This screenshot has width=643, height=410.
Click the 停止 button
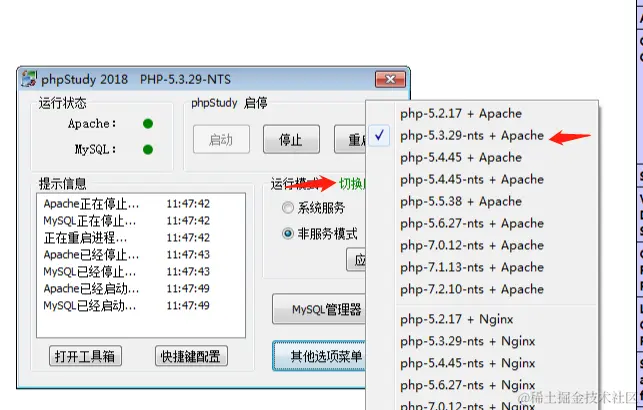point(291,140)
